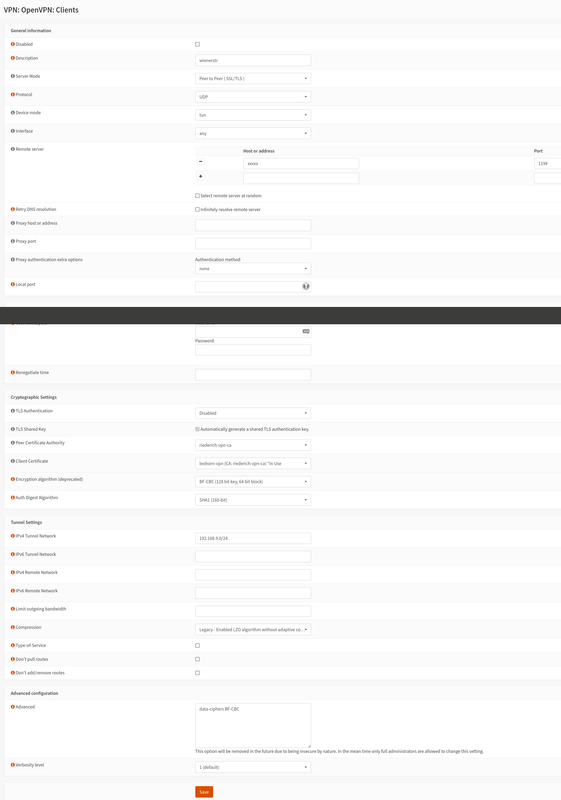Click info icon beside Verbosity level
This screenshot has width=561, height=800.
tap(13, 765)
